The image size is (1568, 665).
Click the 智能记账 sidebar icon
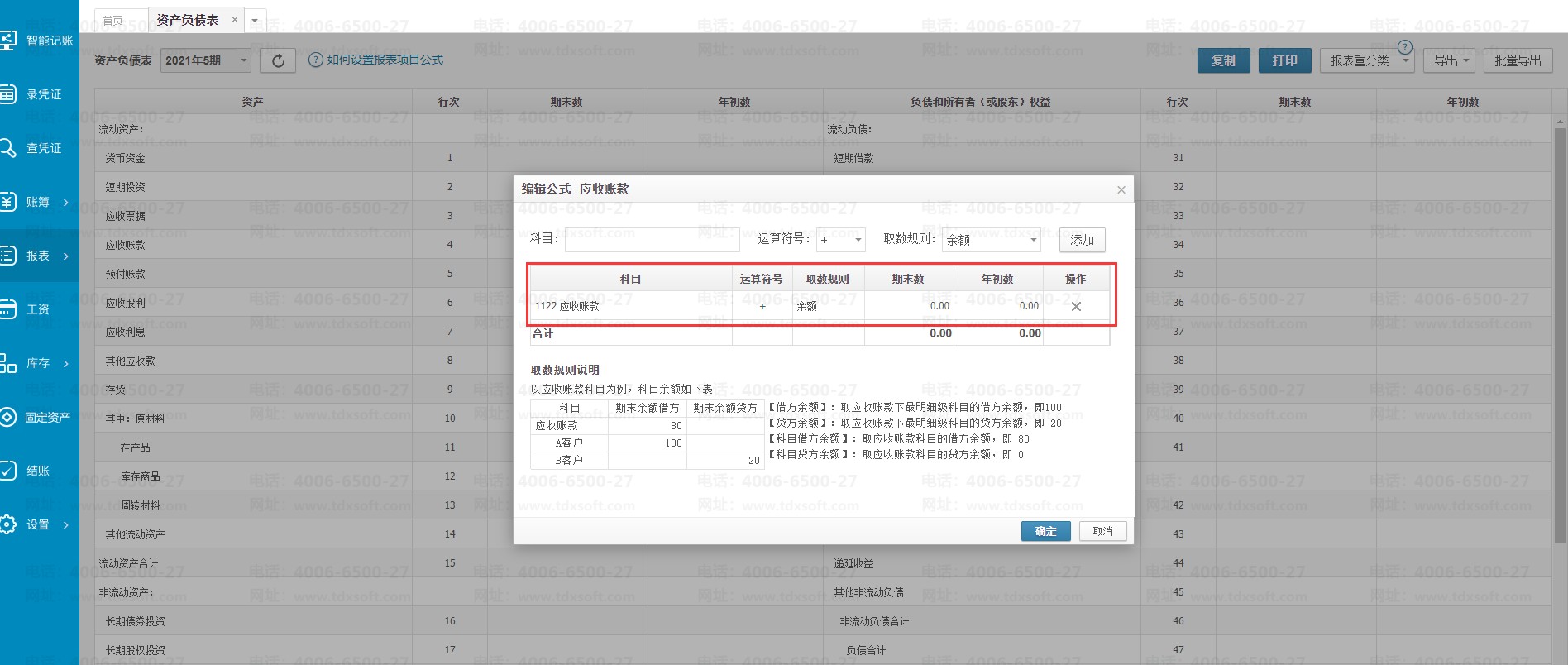tap(8, 40)
